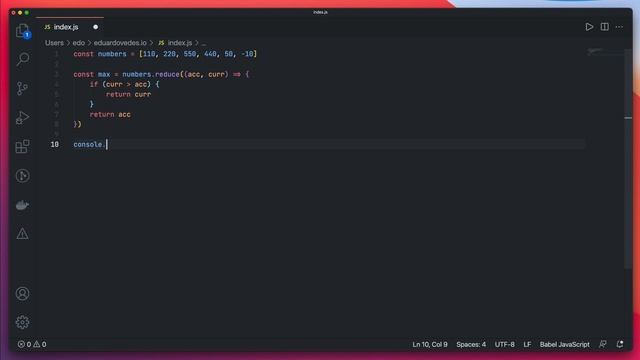This screenshot has width=640, height=360.
Task: Run the code with the play button
Action: tap(589, 27)
